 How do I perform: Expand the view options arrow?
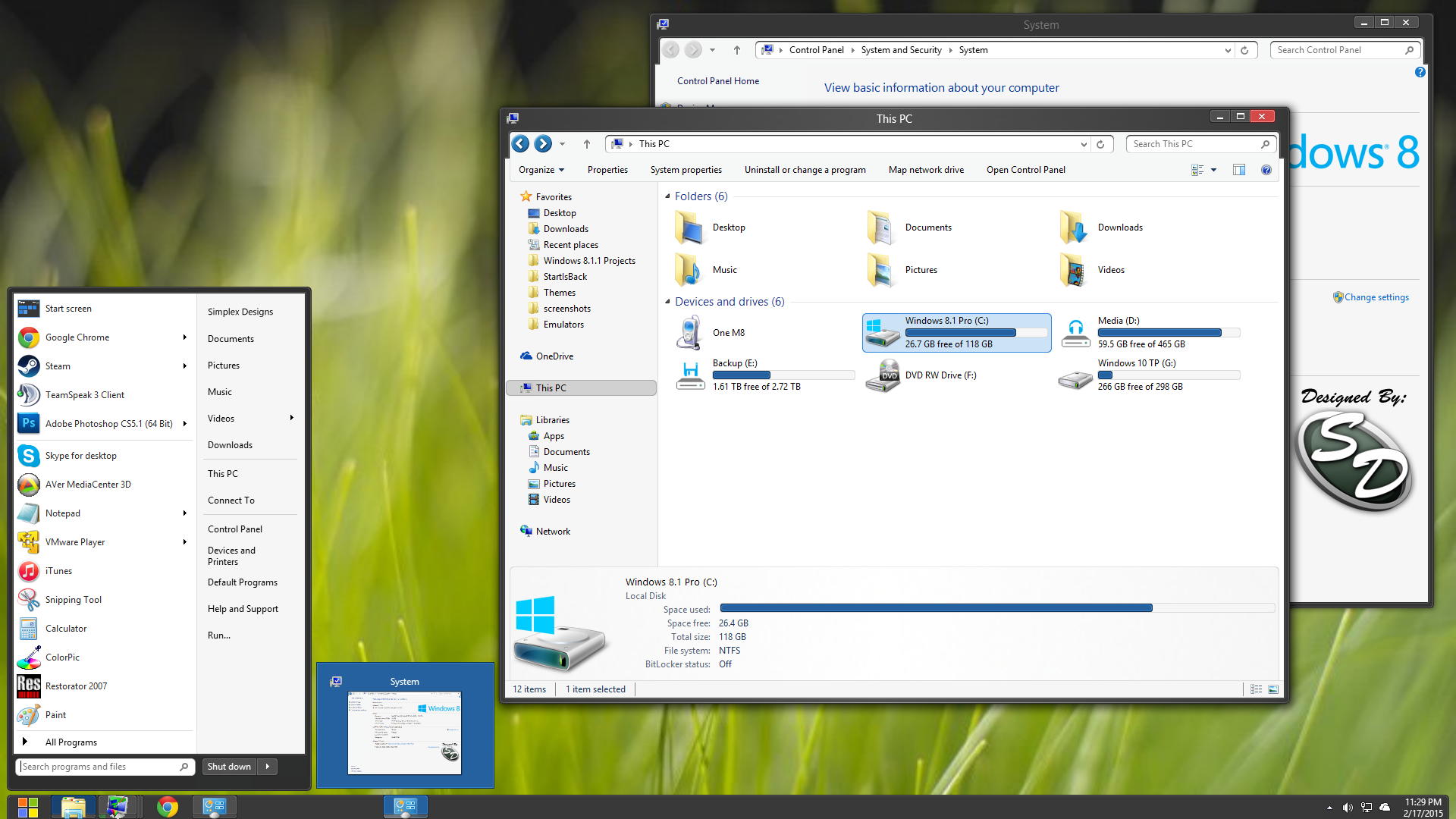pos(1213,170)
